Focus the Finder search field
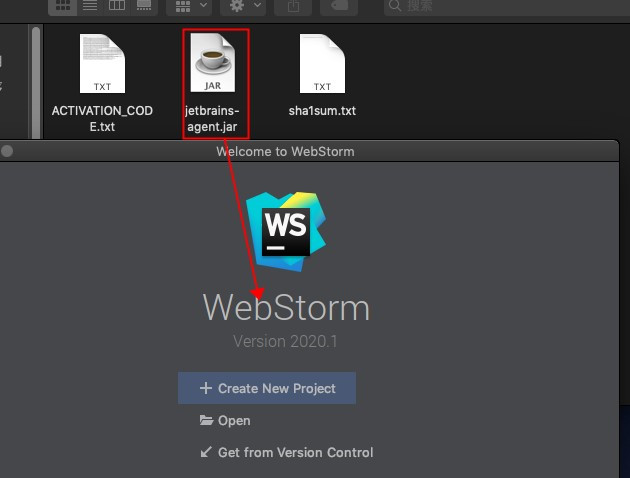 tap(506, 6)
